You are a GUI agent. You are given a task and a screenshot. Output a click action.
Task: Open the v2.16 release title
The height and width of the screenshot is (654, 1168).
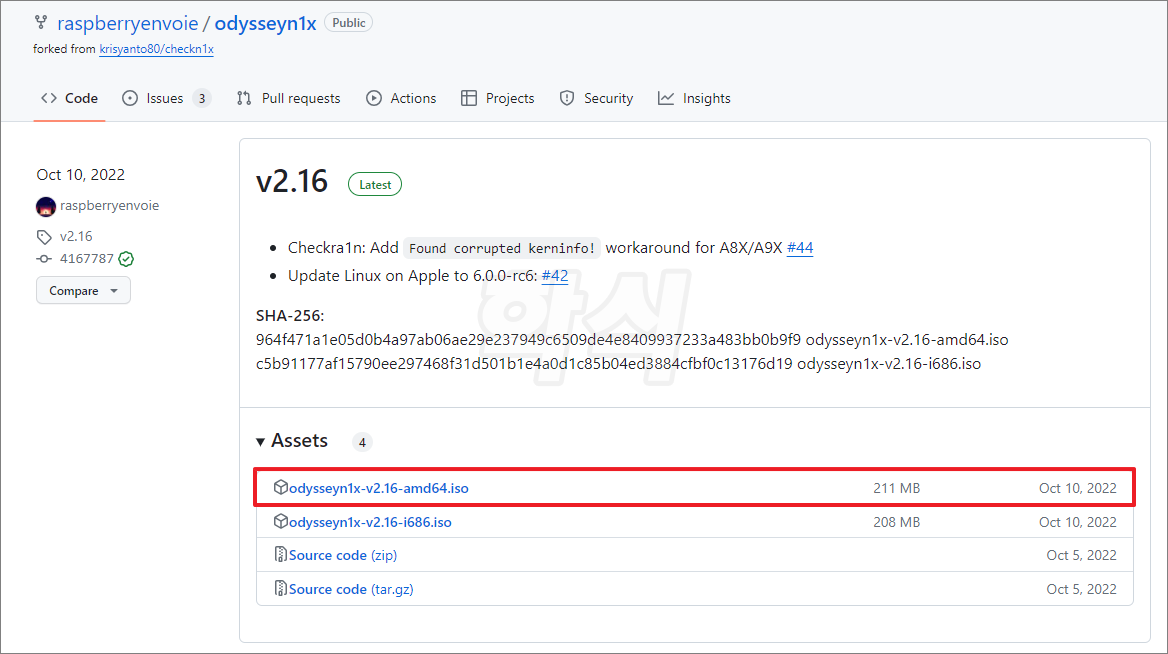tap(291, 181)
